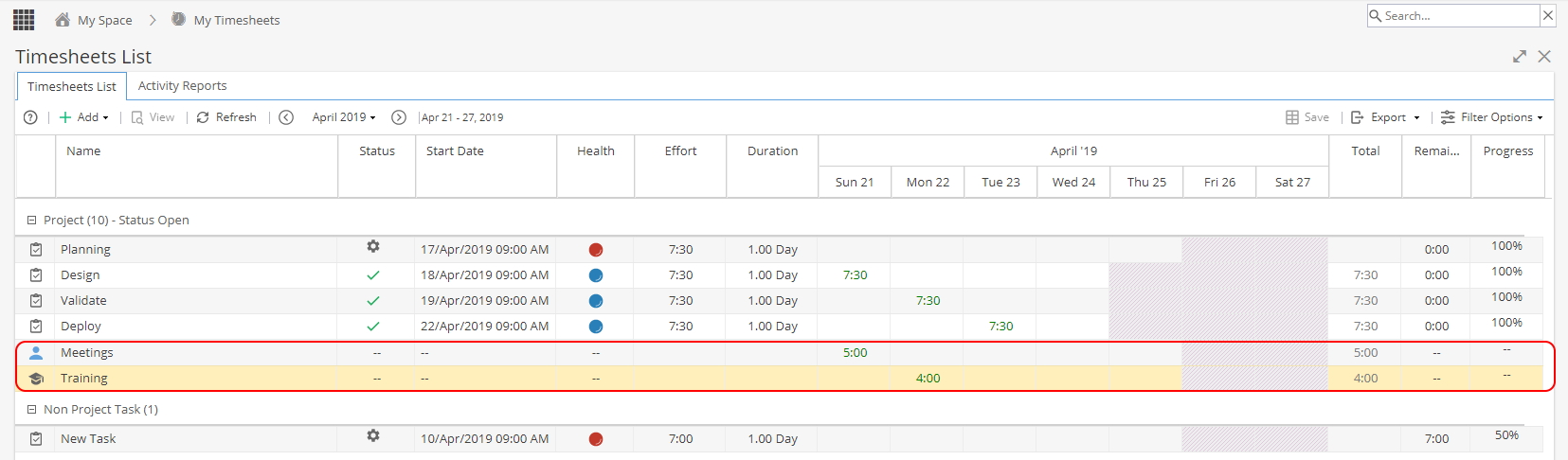The width and height of the screenshot is (1568, 460).
Task: Select the Training row name
Action: pos(83,379)
